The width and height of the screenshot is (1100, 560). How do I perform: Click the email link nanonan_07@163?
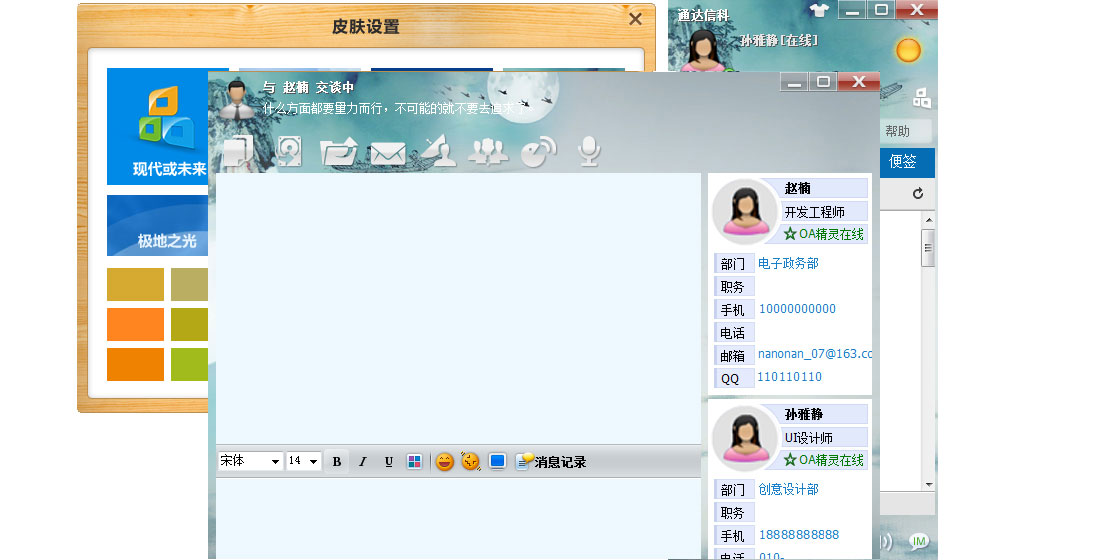click(x=814, y=354)
